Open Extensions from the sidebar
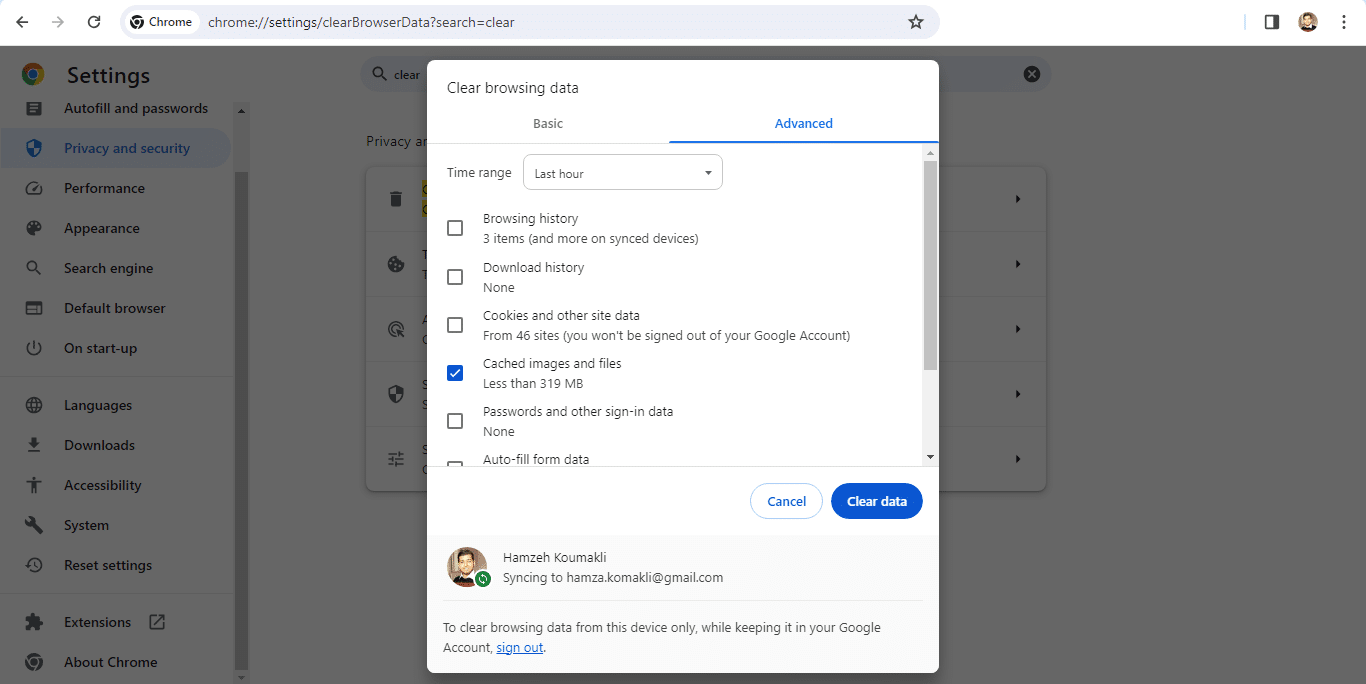1366x684 pixels. pyautogui.click(x=97, y=622)
